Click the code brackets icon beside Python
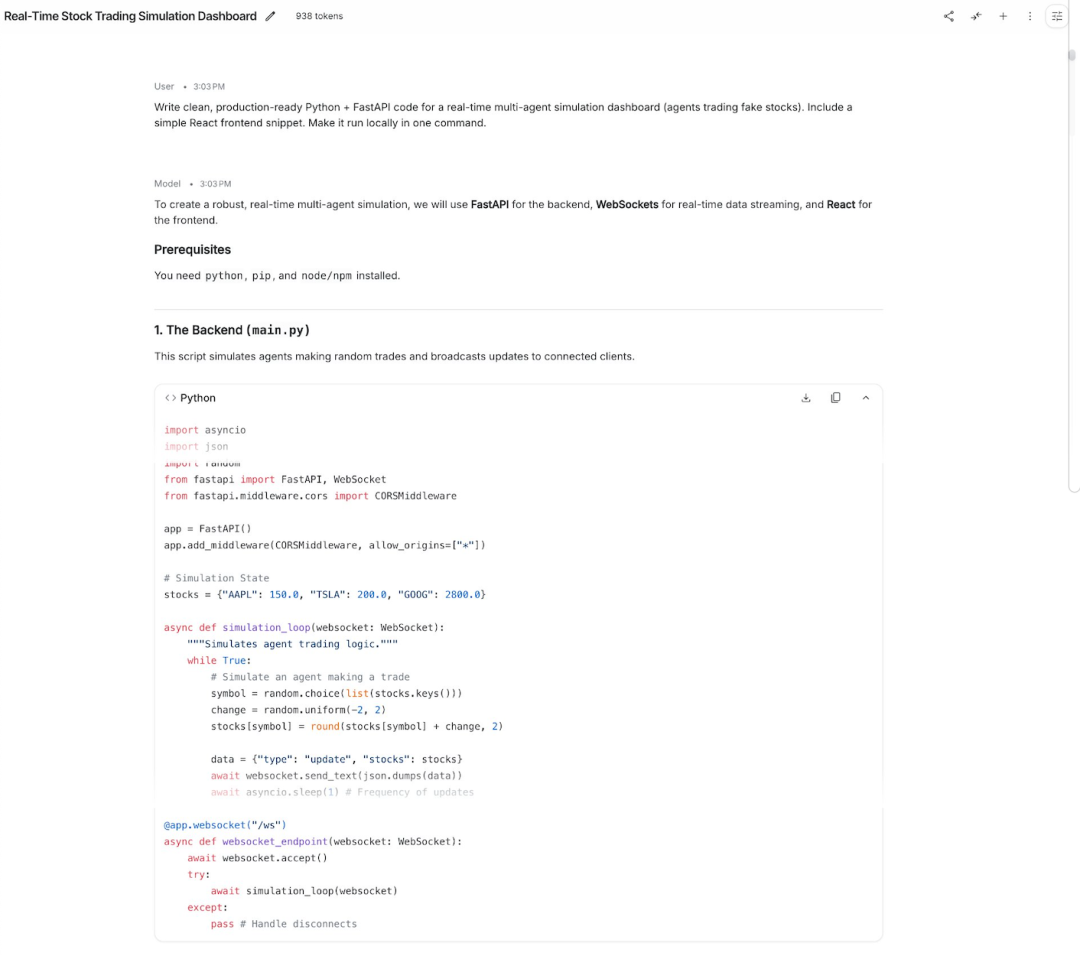Screen dimensions: 1080x956 click(x=171, y=398)
